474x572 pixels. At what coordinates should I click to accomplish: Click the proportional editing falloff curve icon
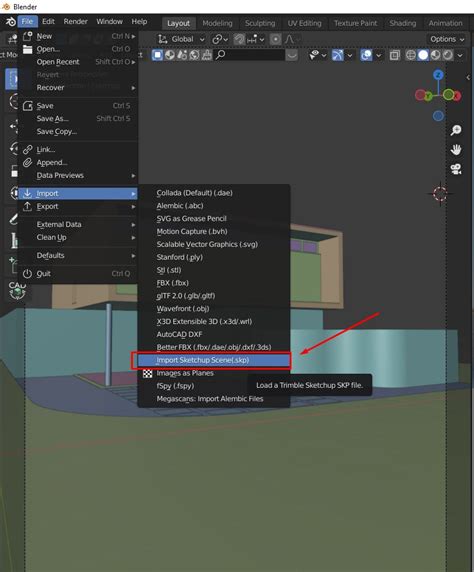[x=289, y=39]
